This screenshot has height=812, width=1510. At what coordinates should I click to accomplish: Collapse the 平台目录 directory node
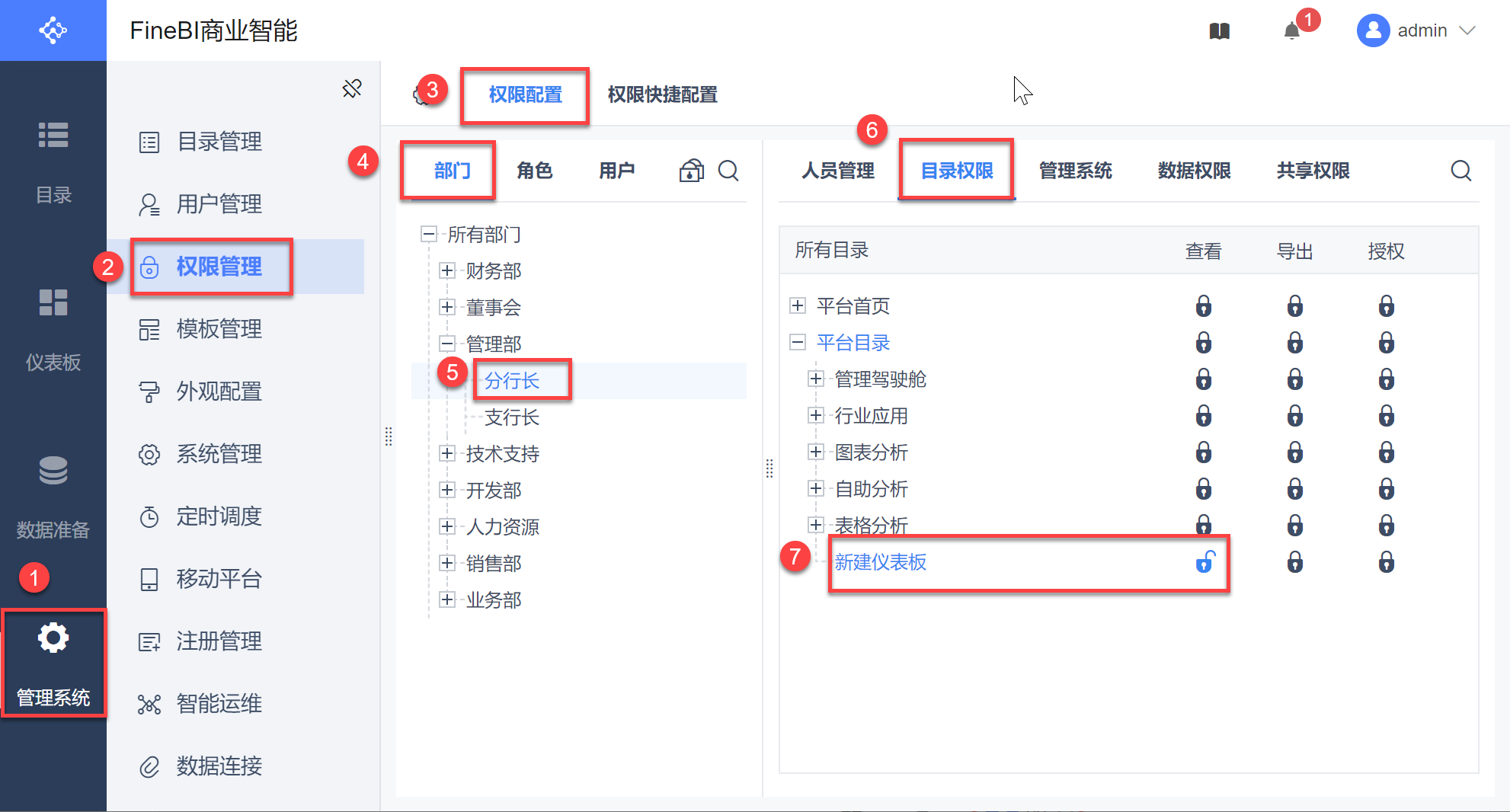coord(798,343)
